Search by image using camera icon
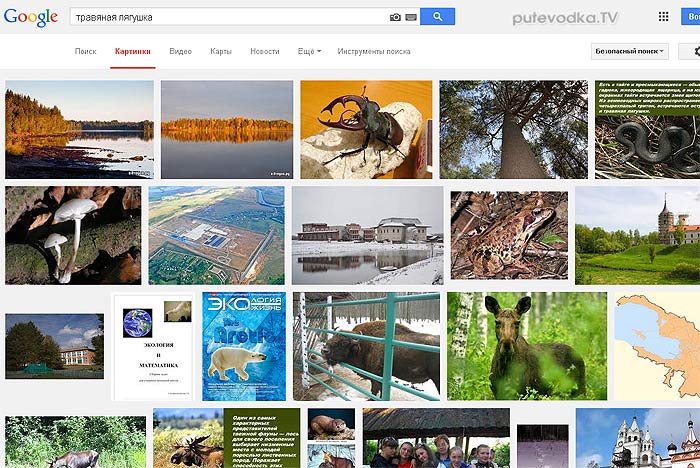 pyautogui.click(x=395, y=17)
